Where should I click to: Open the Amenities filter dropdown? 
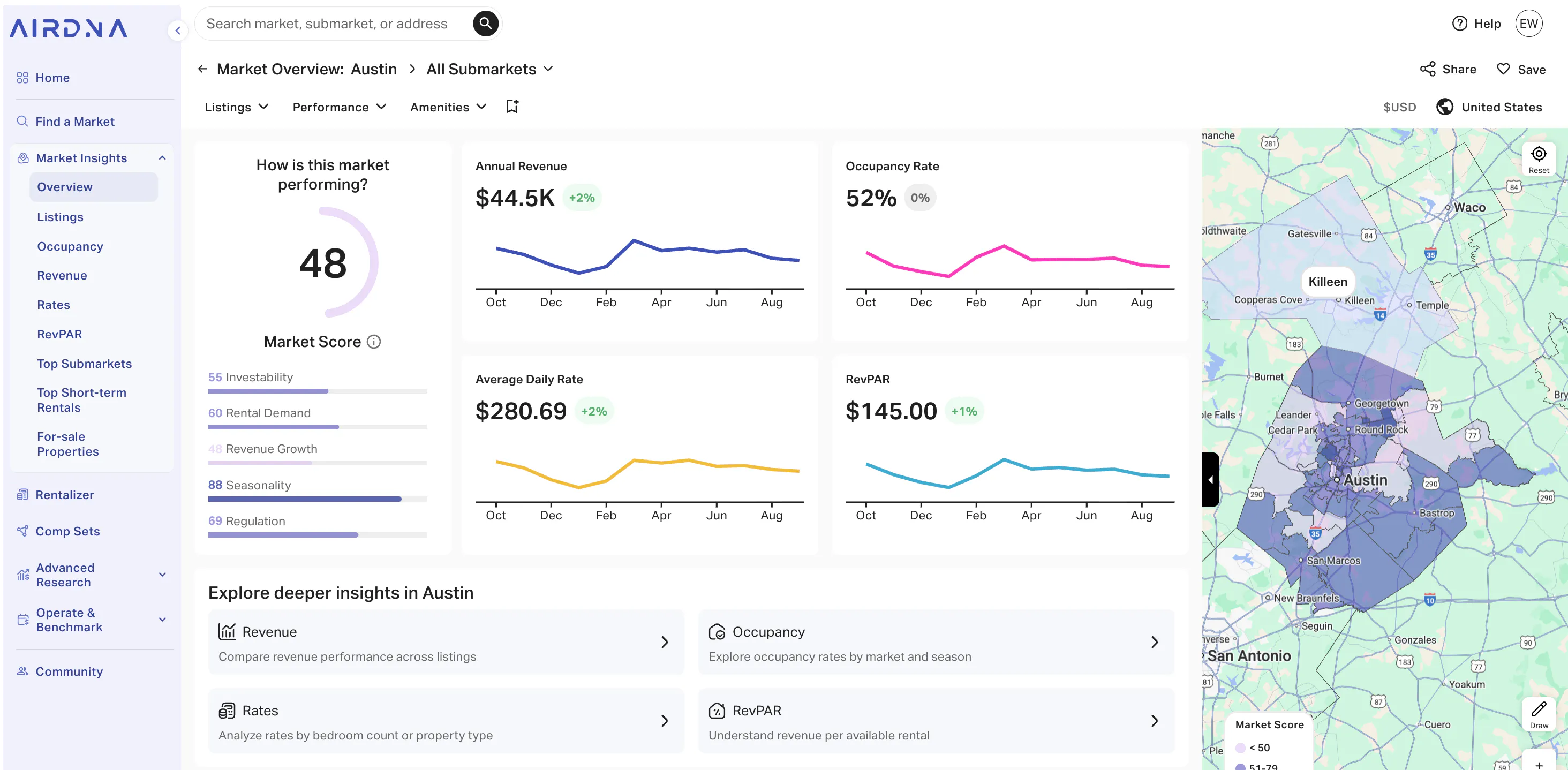pos(448,107)
